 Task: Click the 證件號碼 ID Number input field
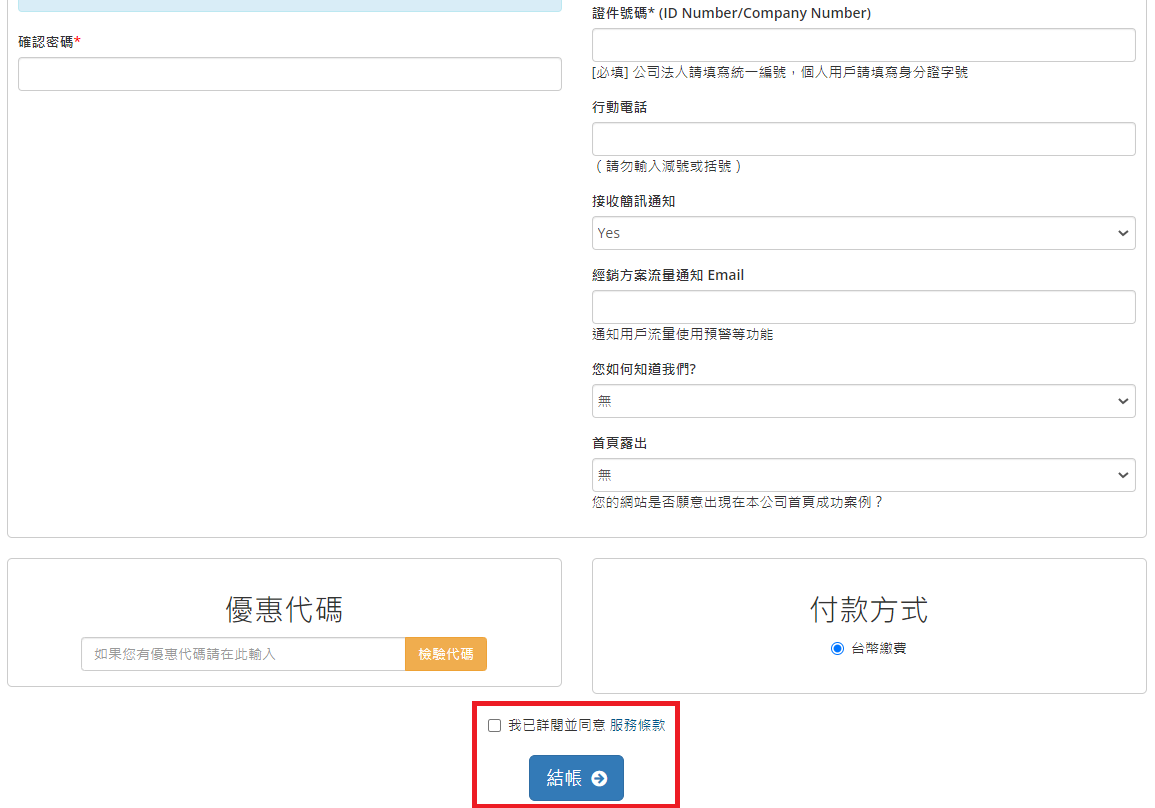tap(863, 45)
